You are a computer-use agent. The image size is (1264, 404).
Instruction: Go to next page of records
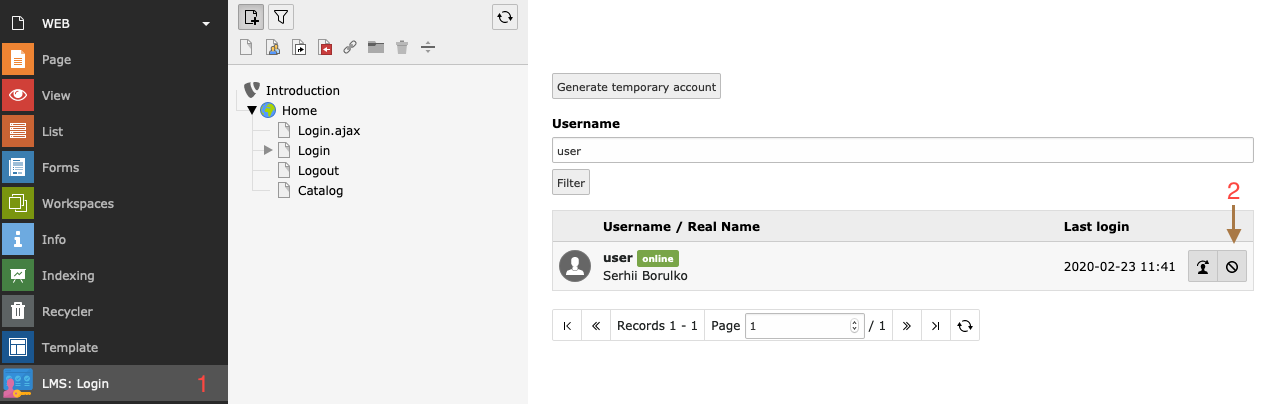pos(907,326)
